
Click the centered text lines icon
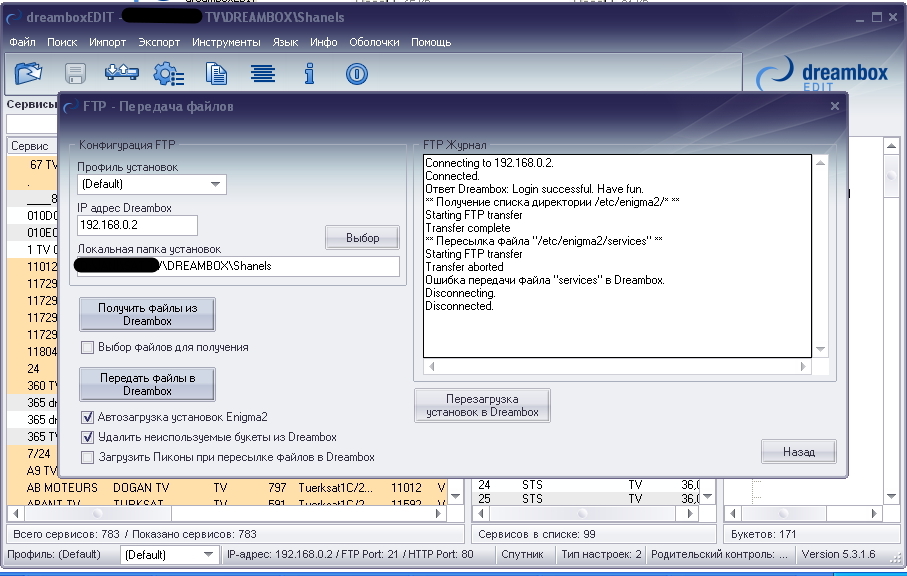(262, 73)
